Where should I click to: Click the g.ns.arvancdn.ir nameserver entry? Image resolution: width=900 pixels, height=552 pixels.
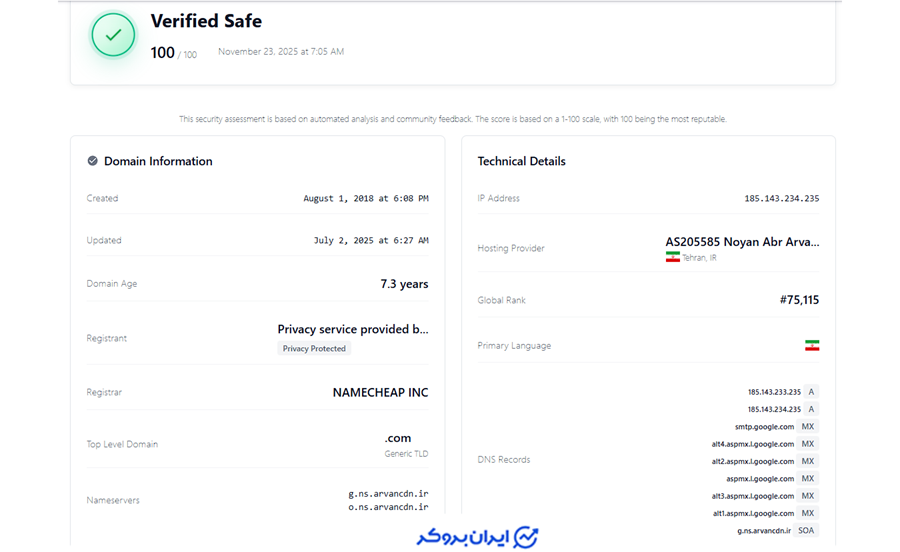388,494
